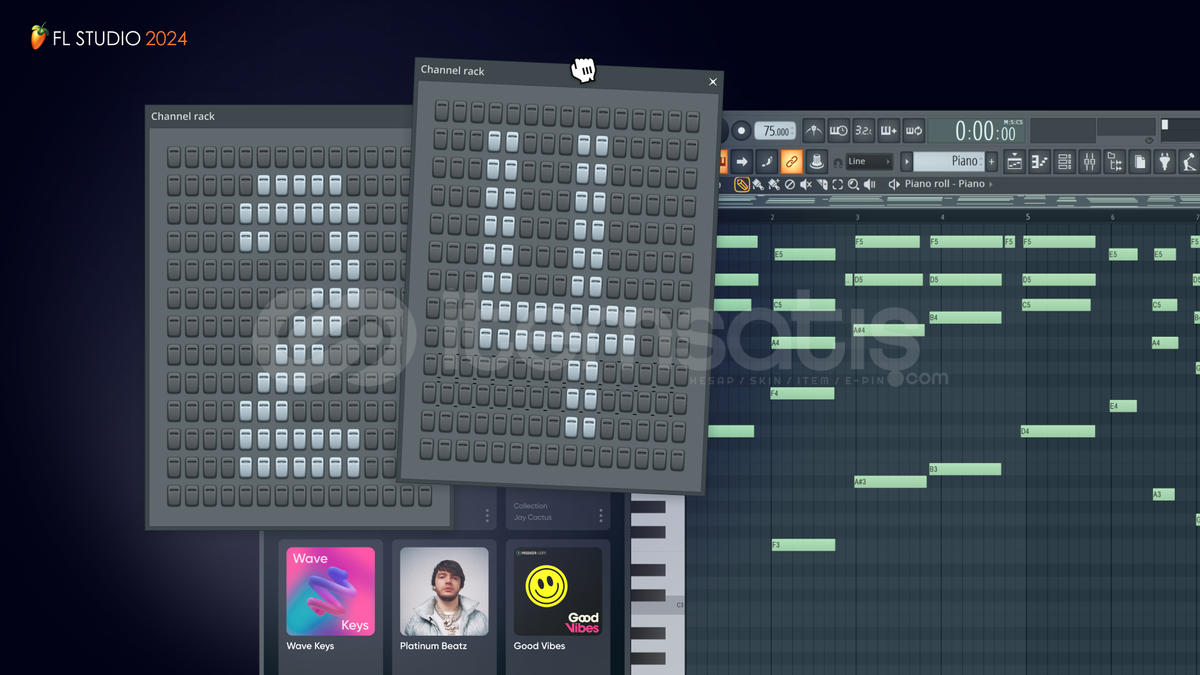Select the A#3 note
1200x675 pixels.
click(x=889, y=482)
